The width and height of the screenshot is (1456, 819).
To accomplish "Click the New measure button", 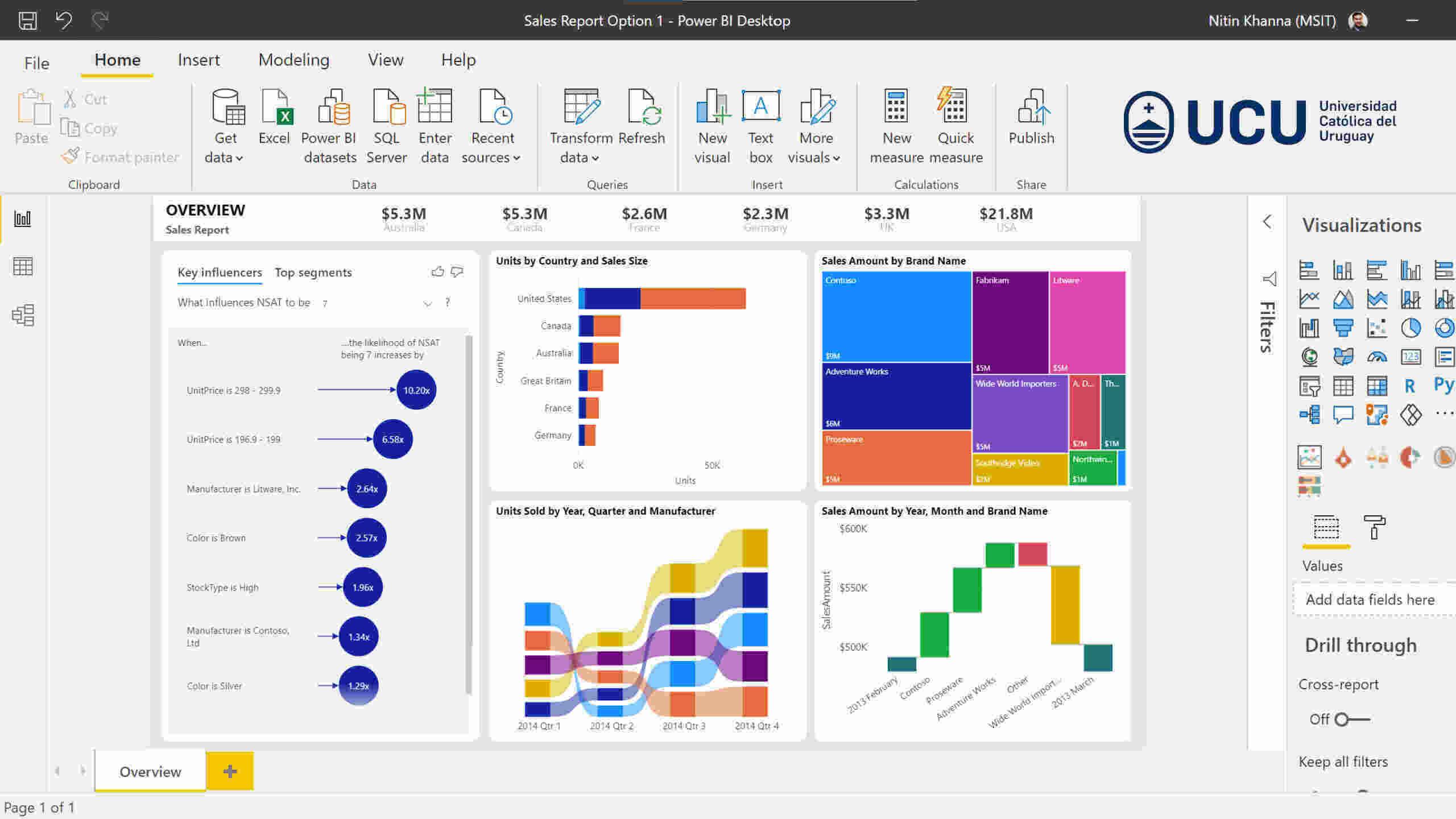I will pos(896,126).
